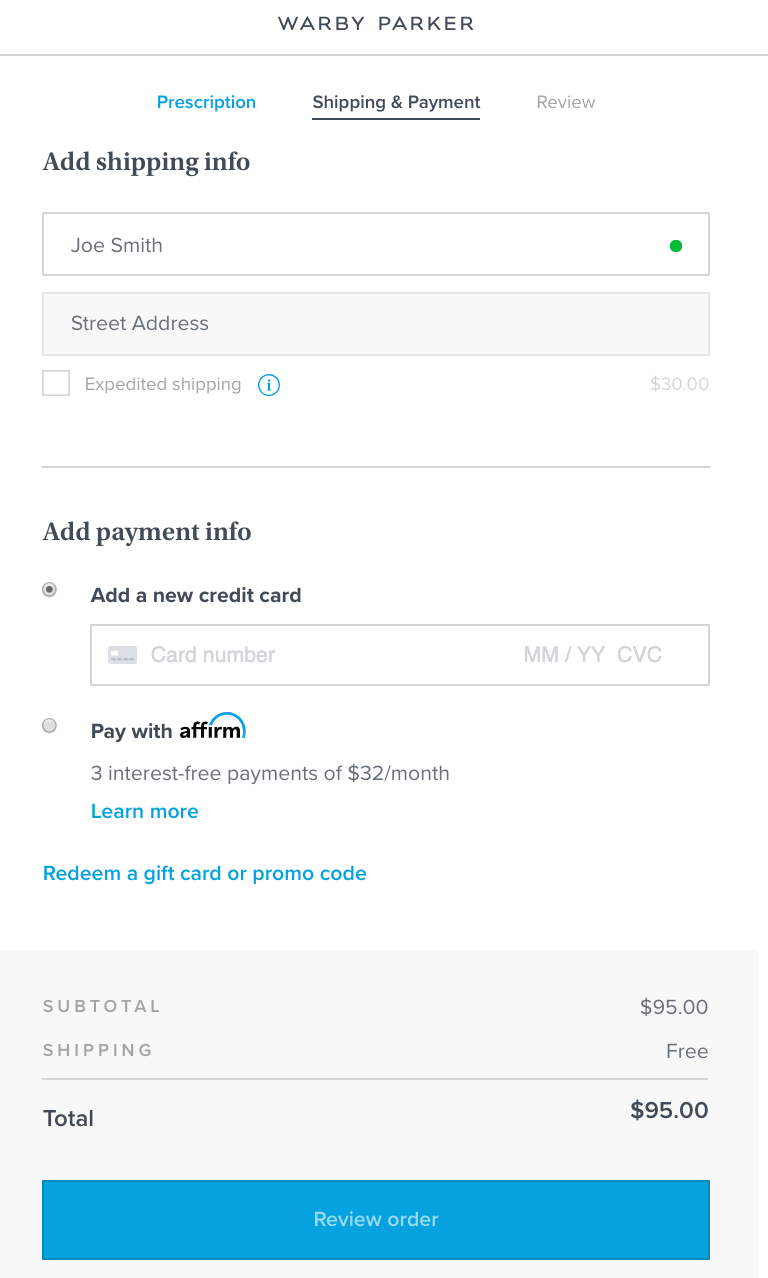Click the MM / YY expiry field
The image size is (768, 1278).
(564, 655)
